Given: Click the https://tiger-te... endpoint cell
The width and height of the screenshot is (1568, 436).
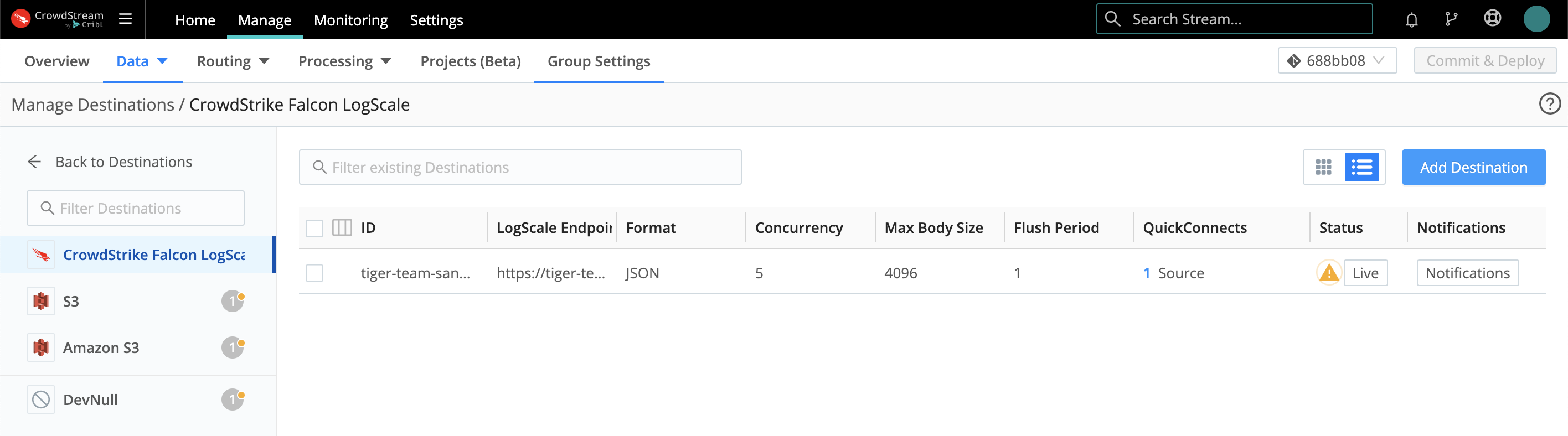Looking at the screenshot, I should [x=550, y=273].
